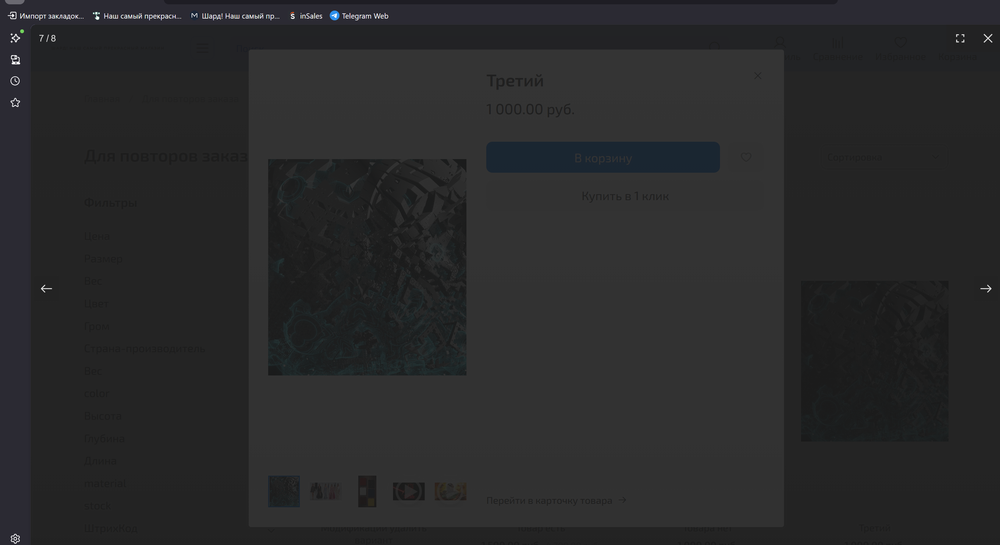The height and width of the screenshot is (545, 1000).
Task: Click the Третий product title in the popup
Action: point(515,81)
